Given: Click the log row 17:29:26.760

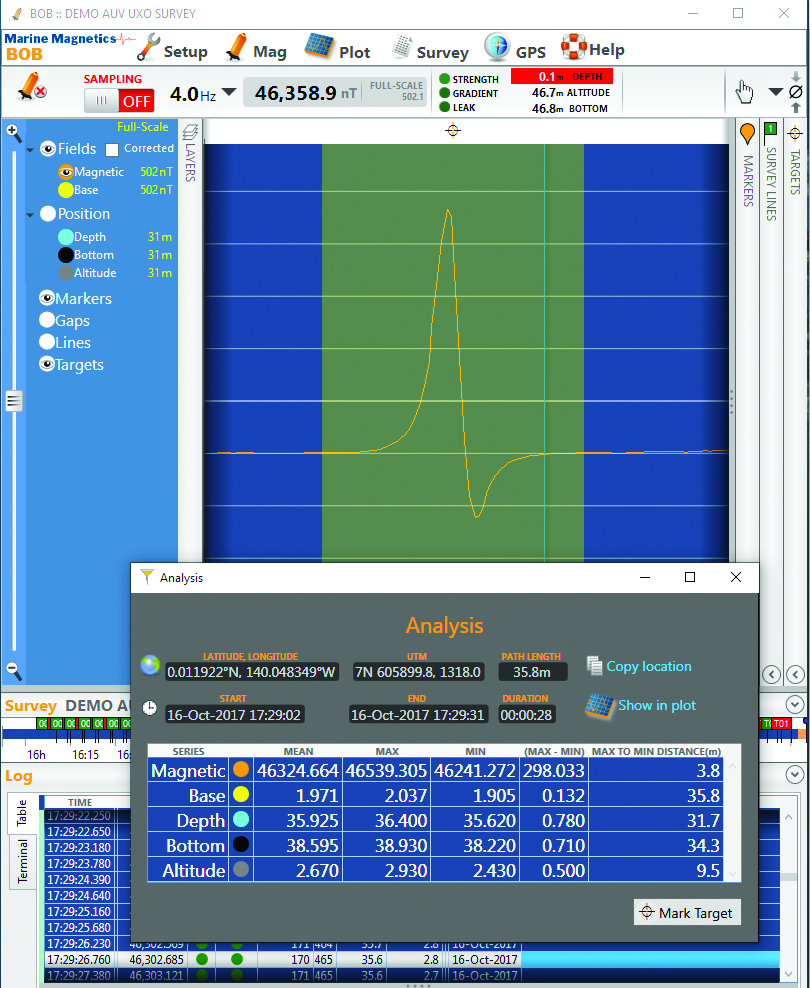Looking at the screenshot, I should click(x=413, y=960).
